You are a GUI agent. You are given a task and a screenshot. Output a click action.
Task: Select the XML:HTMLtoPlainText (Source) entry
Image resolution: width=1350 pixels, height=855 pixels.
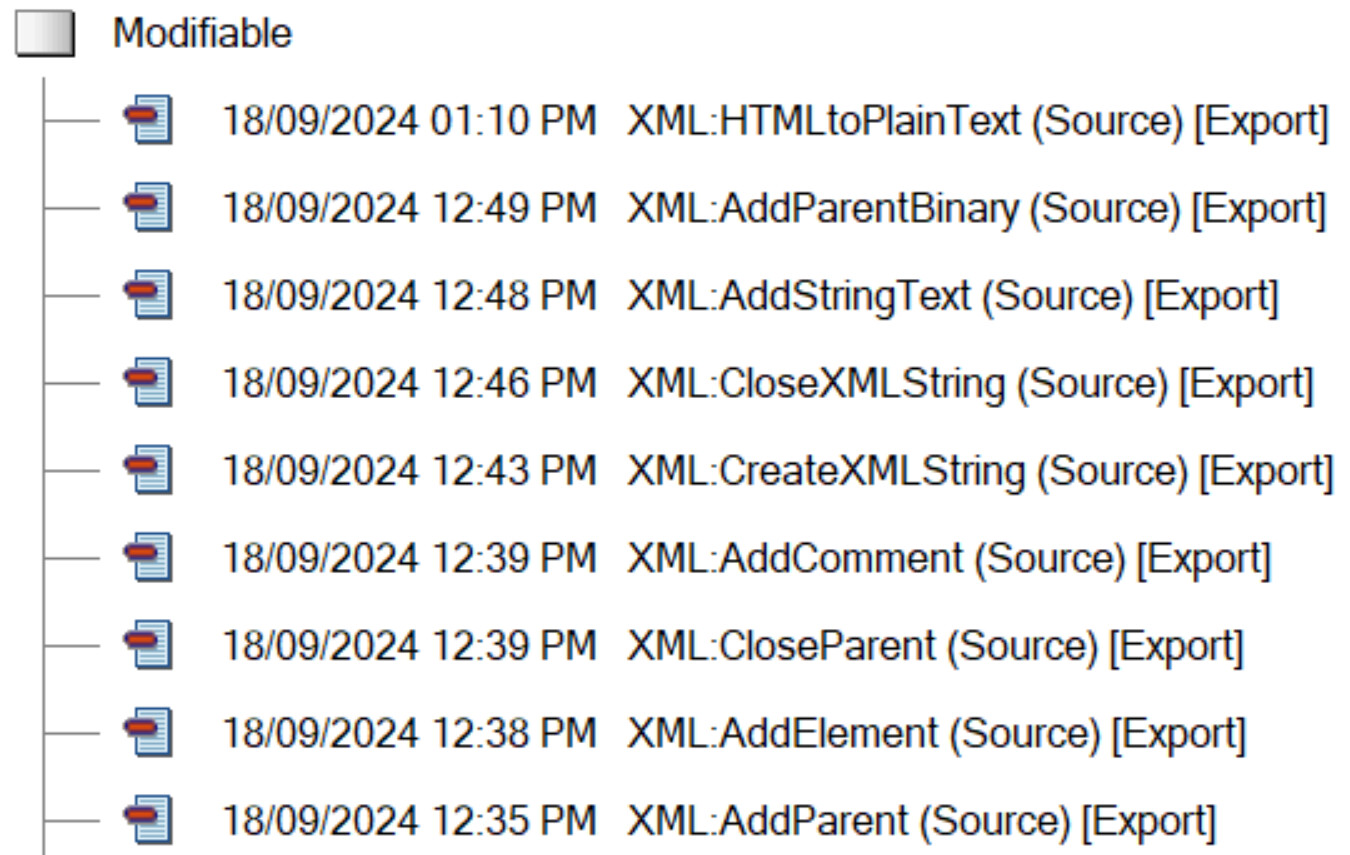976,121
